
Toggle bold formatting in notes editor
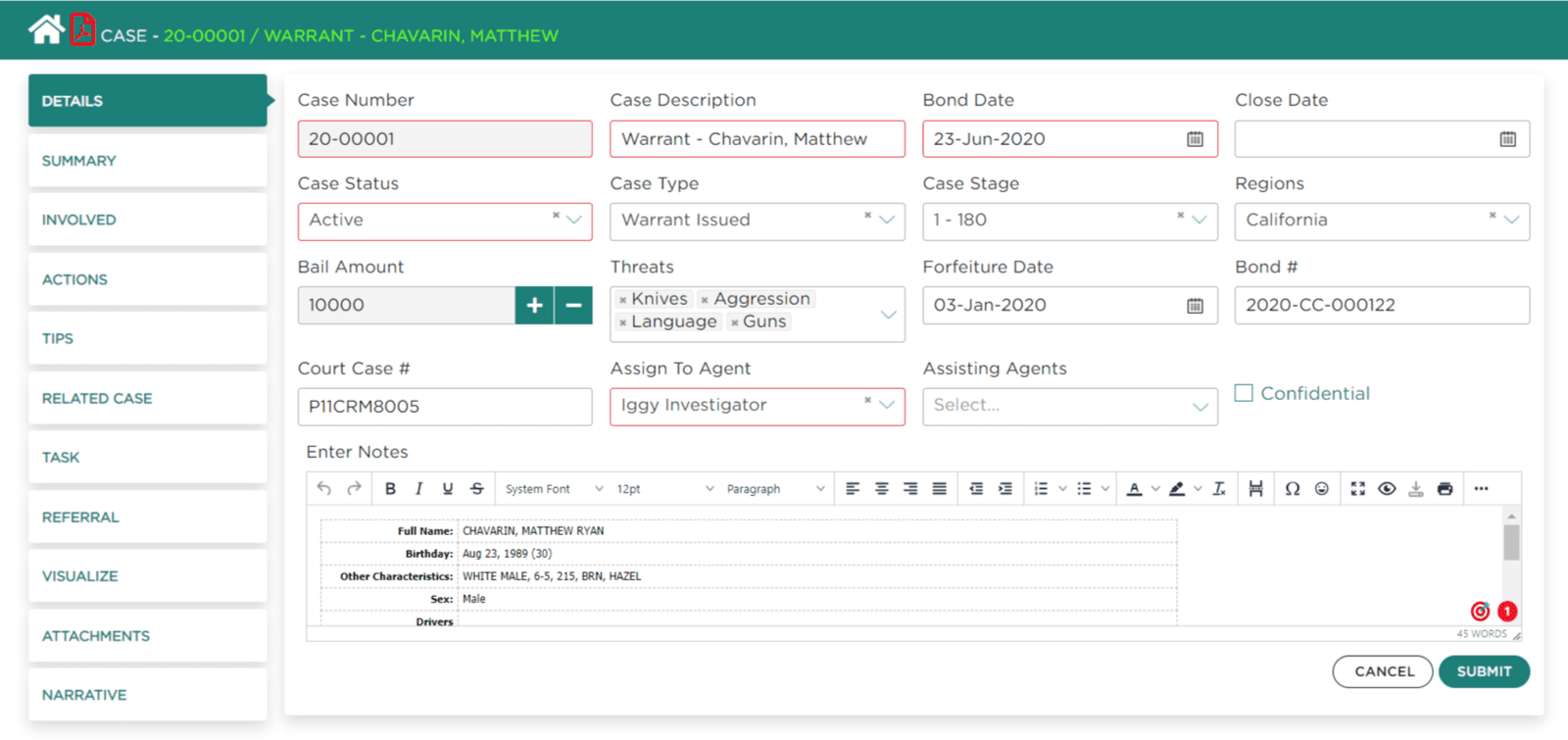390,488
